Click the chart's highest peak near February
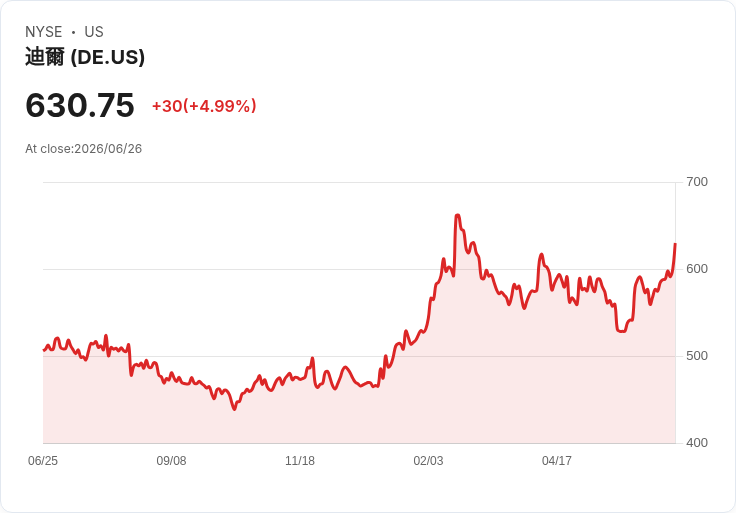Image resolution: width=736 pixels, height=513 pixels. pos(458,215)
